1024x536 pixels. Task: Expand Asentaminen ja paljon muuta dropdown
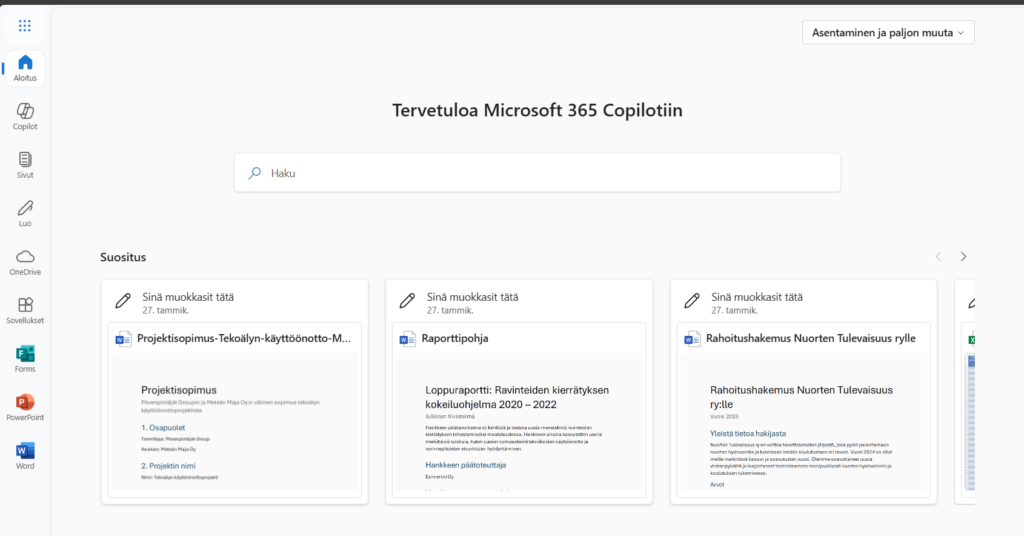(x=888, y=33)
